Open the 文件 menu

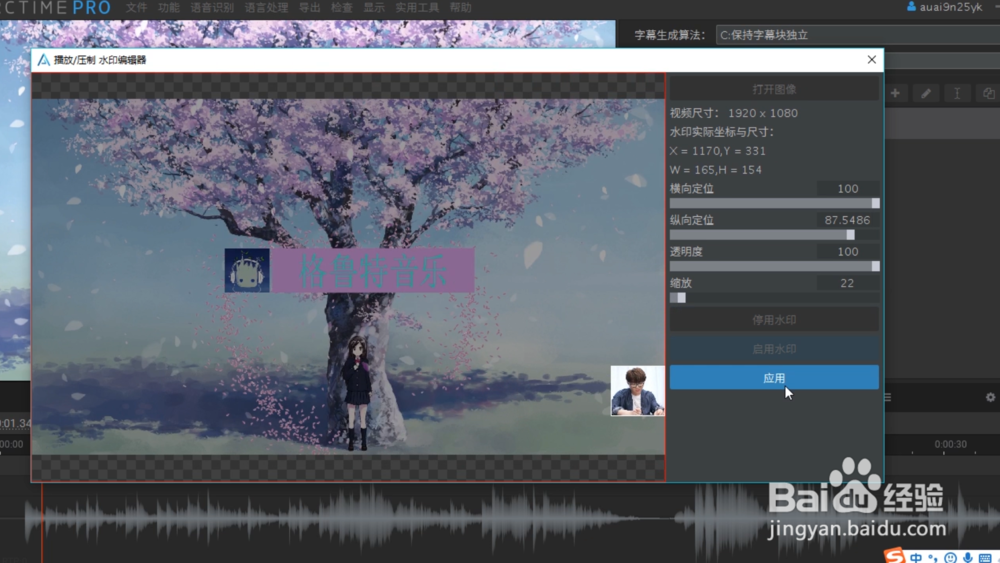pyautogui.click(x=136, y=8)
